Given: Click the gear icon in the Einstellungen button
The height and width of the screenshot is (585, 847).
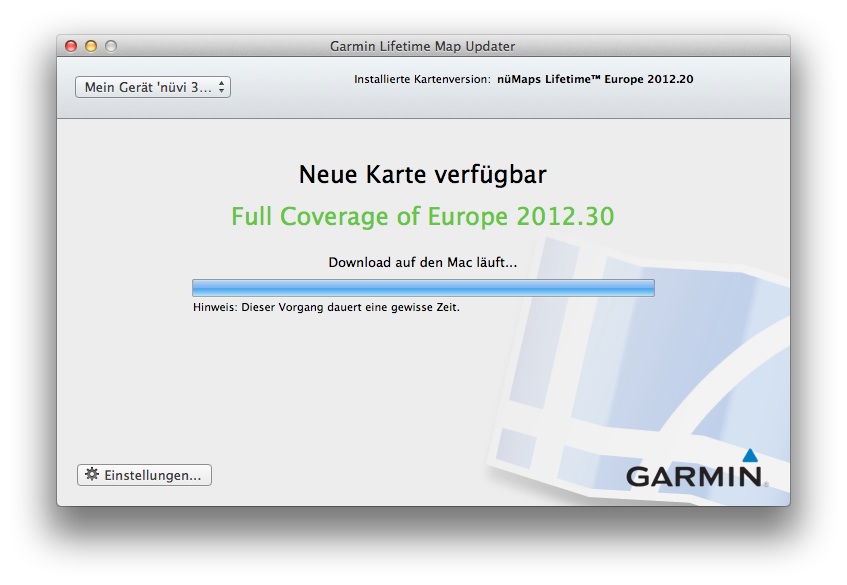Looking at the screenshot, I should 92,475.
